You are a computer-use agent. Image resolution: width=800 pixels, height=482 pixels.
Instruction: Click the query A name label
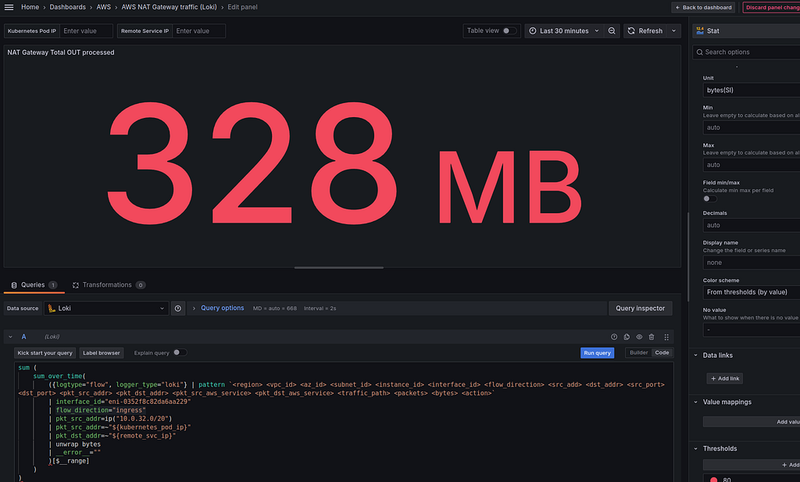23,337
